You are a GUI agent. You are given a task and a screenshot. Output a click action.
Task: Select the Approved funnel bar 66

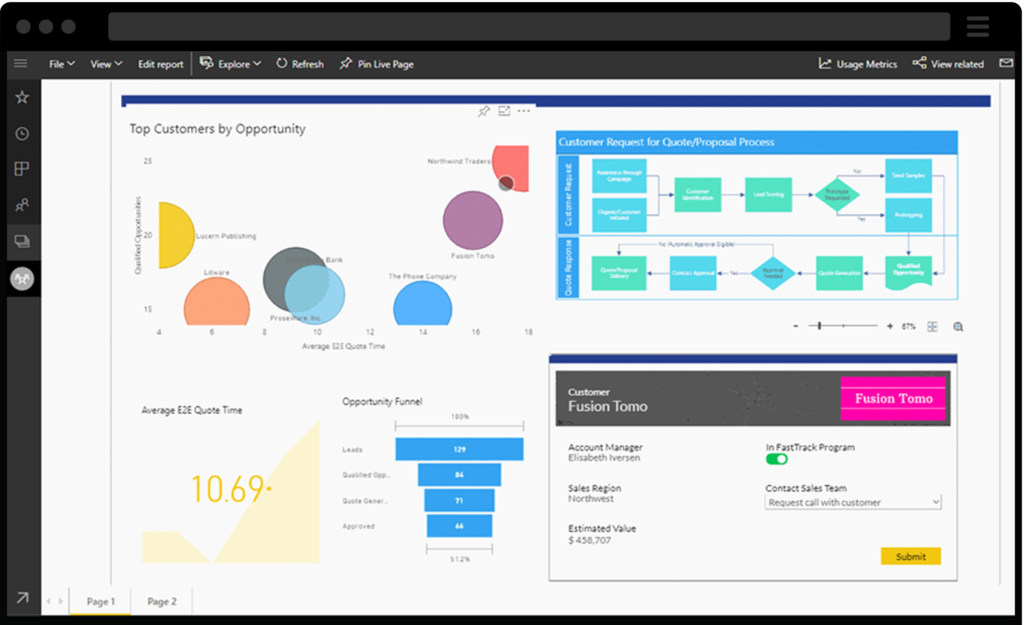click(459, 526)
